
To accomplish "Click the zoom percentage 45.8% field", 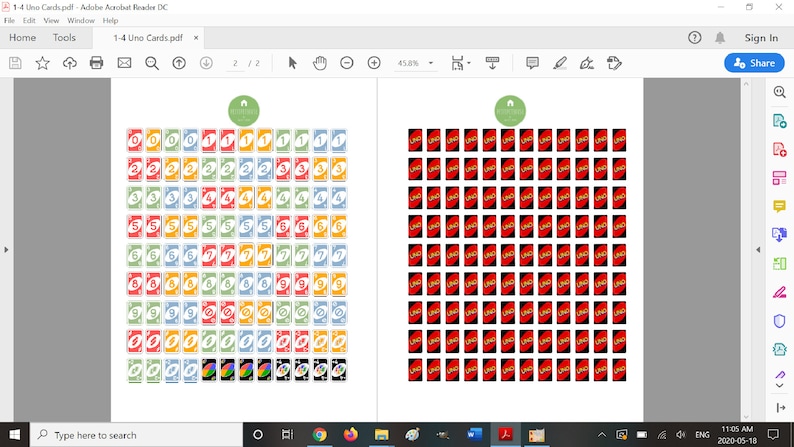I will point(408,63).
